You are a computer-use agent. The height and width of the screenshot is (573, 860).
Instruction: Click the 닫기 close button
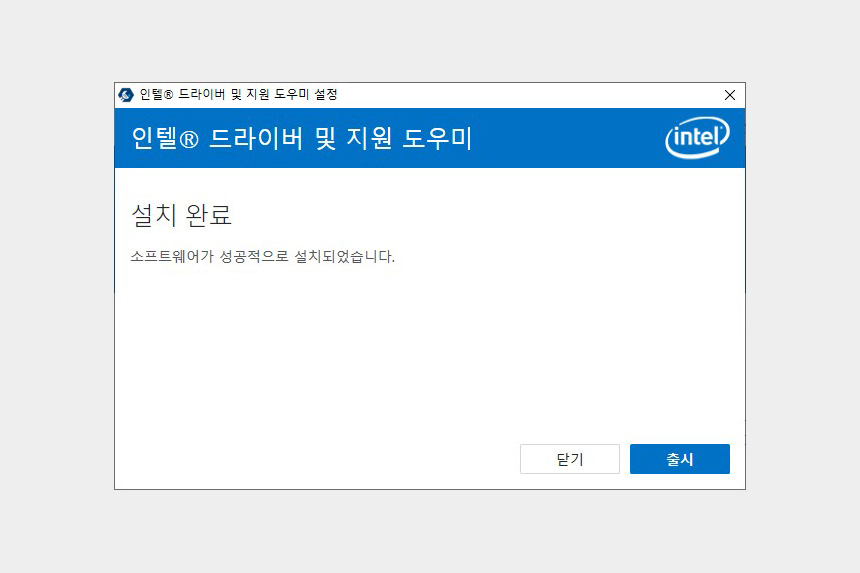[x=570, y=459]
